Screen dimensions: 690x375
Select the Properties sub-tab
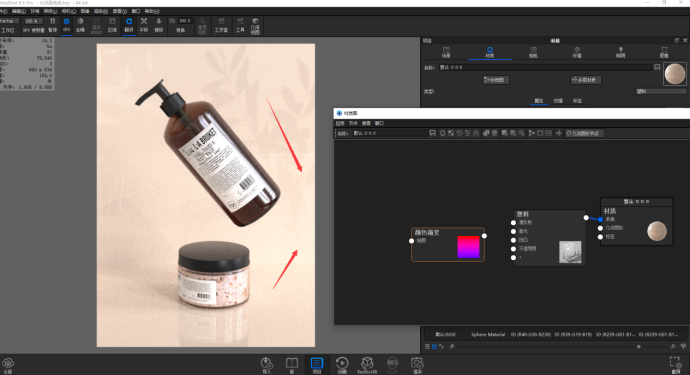pyautogui.click(x=539, y=101)
